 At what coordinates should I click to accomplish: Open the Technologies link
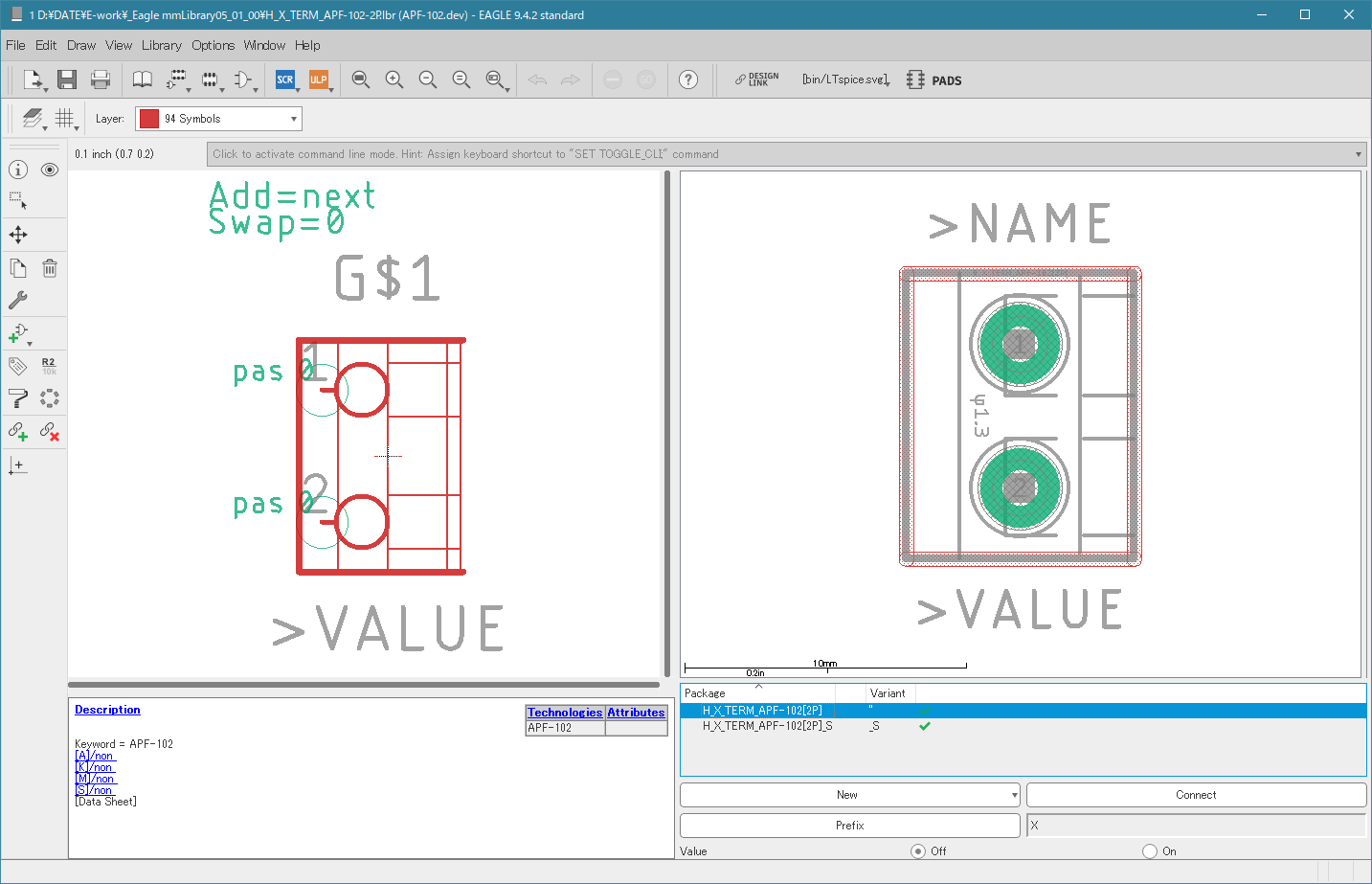point(565,713)
